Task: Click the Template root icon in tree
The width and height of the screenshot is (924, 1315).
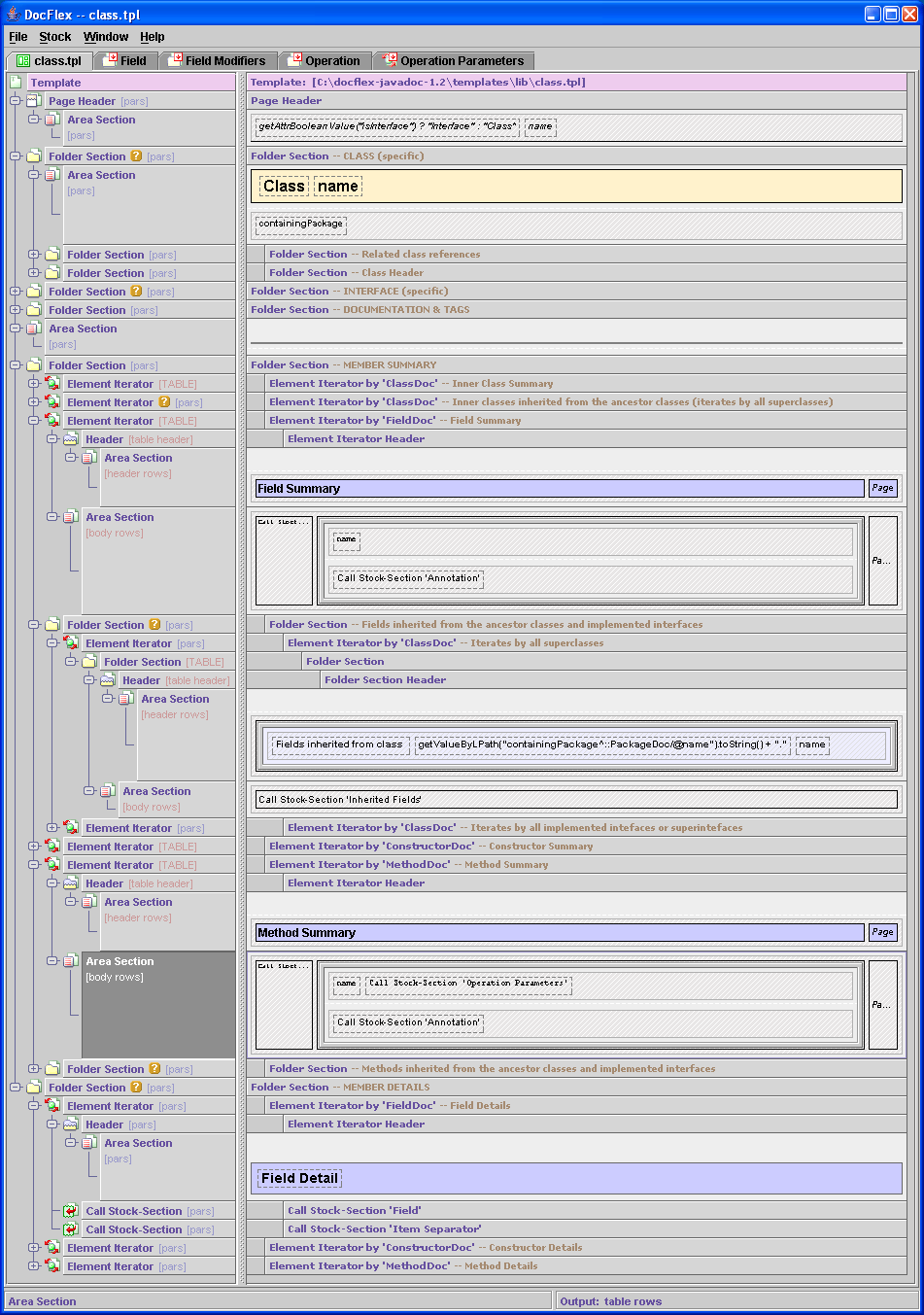Action: pos(16,83)
